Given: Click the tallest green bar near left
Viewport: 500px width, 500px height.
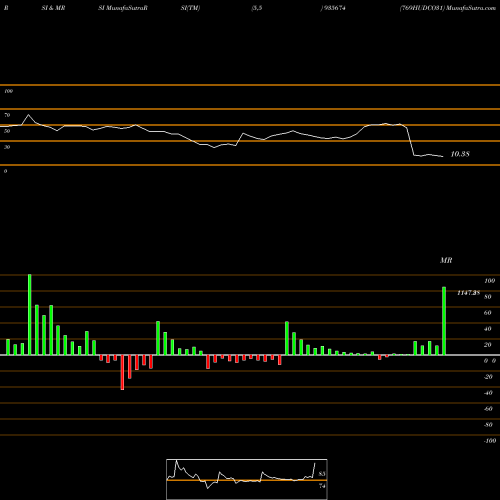Looking at the screenshot, I should [30, 315].
